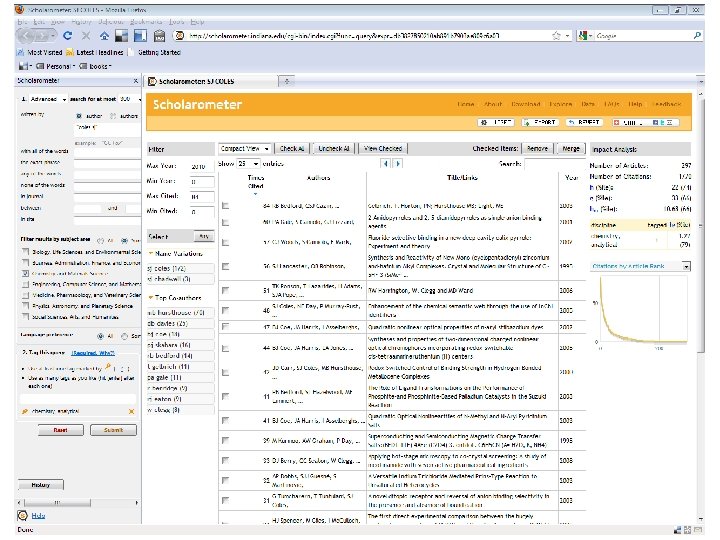This screenshot has height=540, width=720.
Task: Open the Citations by Article Rank dropdown
Action: (641, 266)
